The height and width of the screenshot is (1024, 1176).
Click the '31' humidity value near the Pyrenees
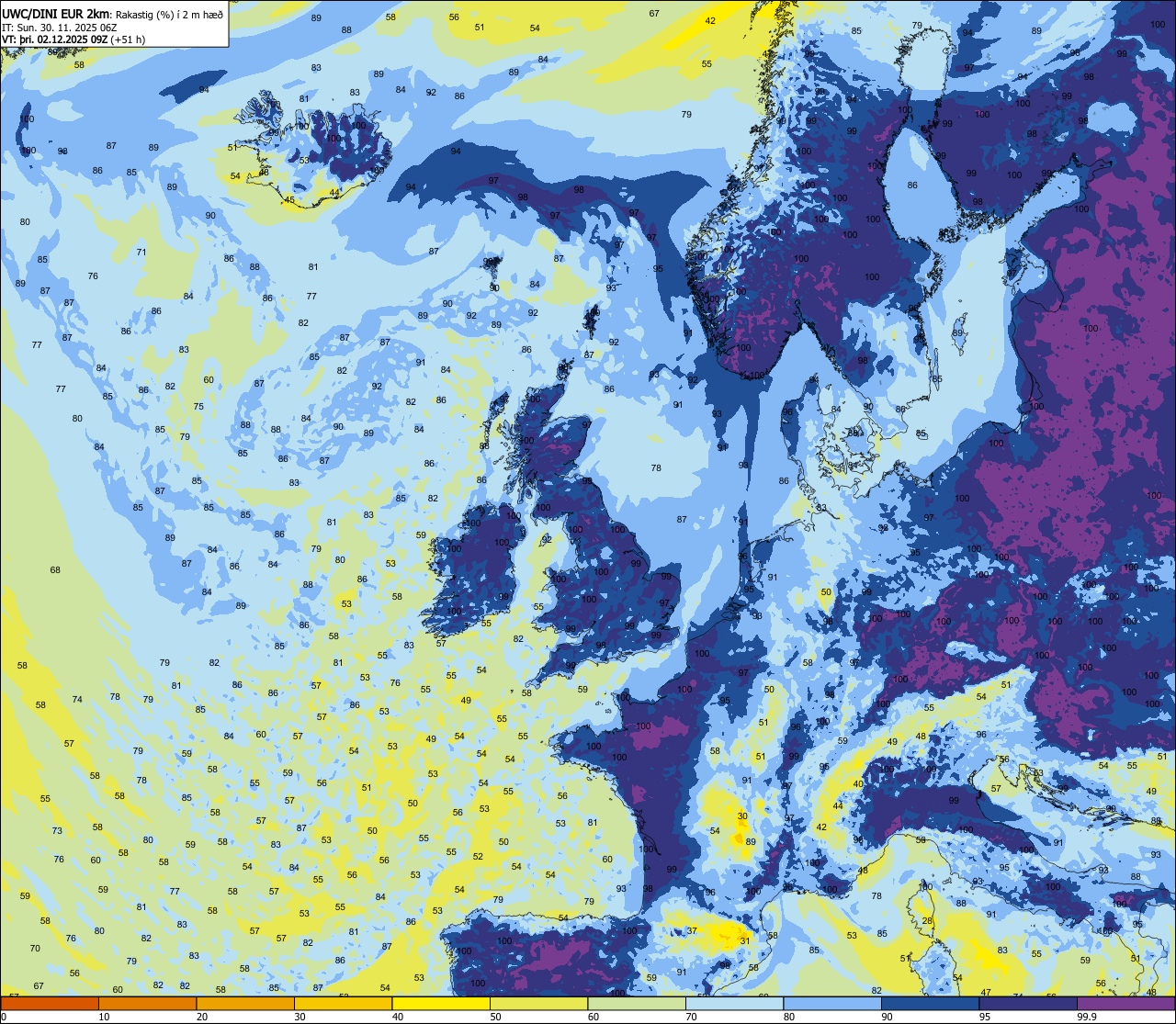[745, 940]
